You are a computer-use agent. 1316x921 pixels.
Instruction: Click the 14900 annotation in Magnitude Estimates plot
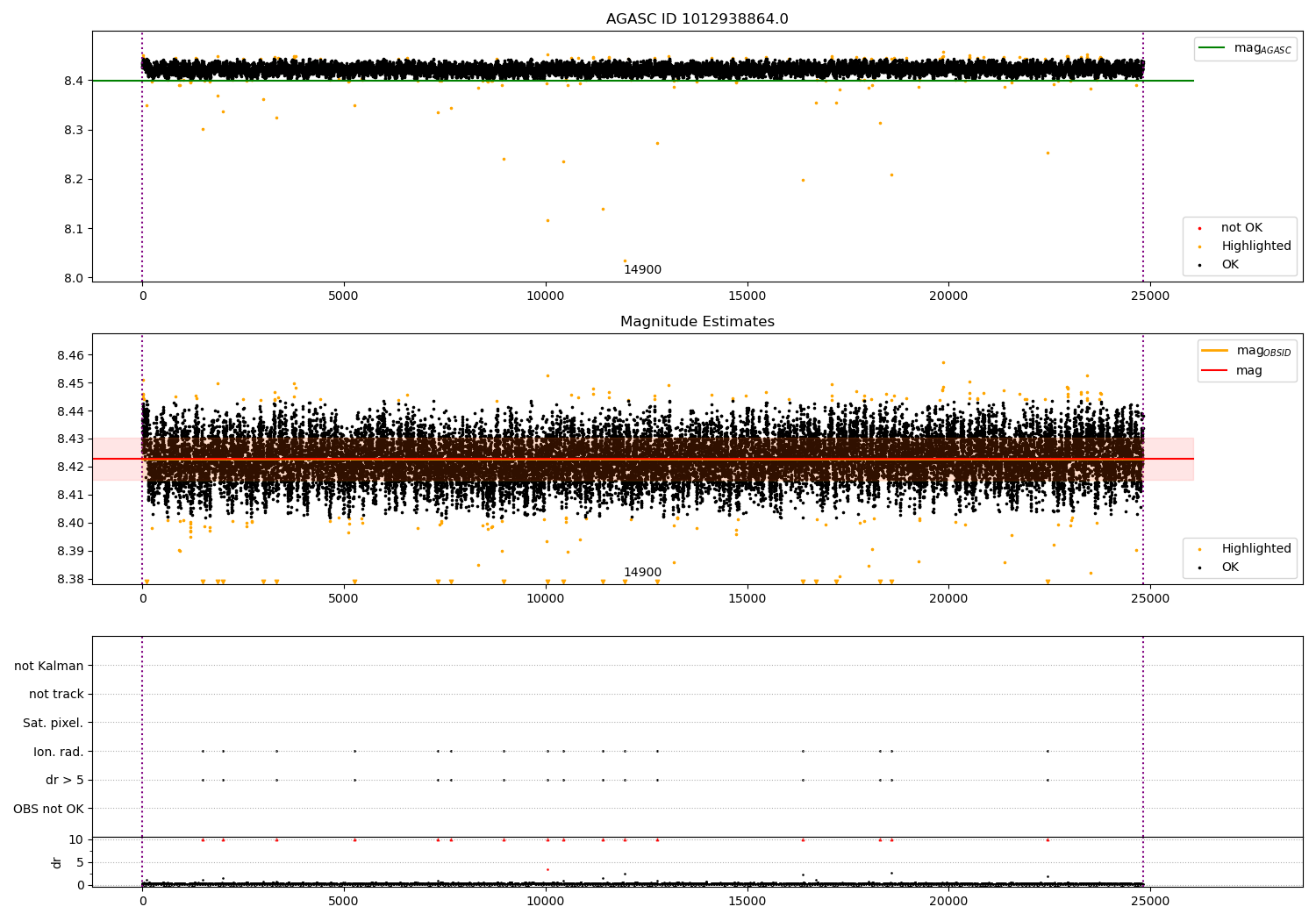[642, 572]
